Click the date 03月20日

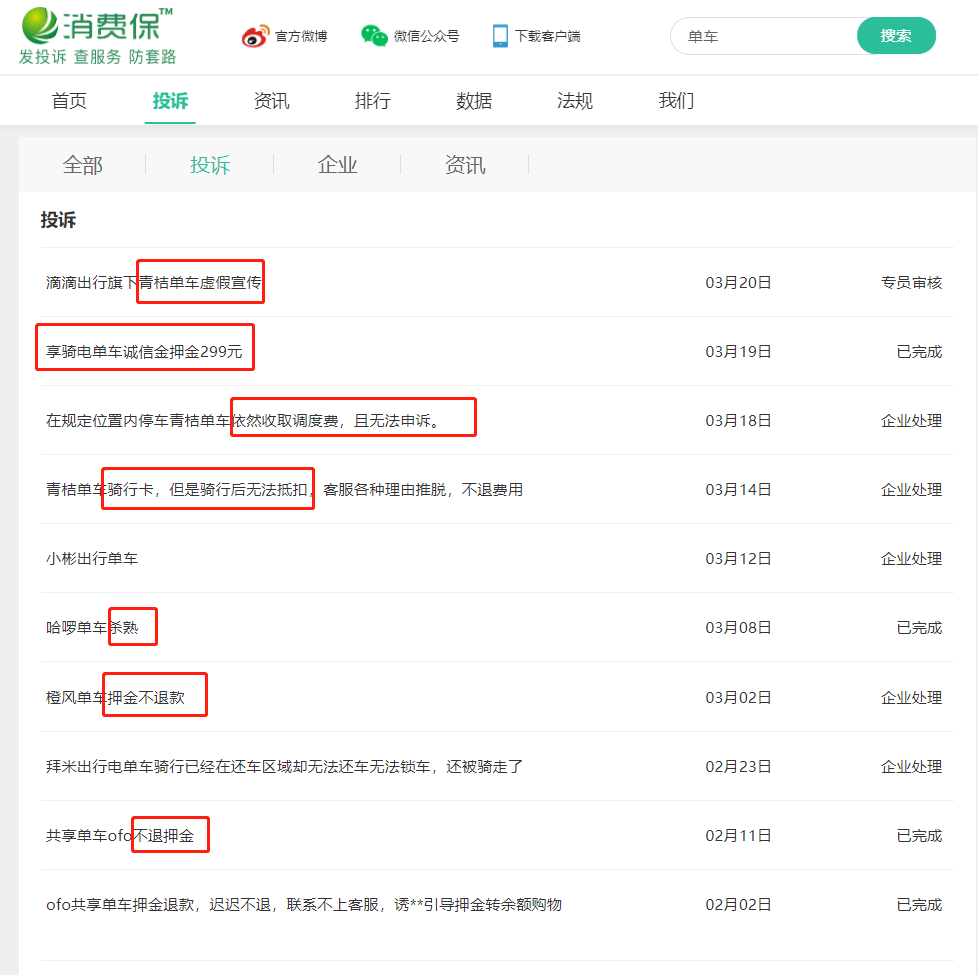pos(738,283)
